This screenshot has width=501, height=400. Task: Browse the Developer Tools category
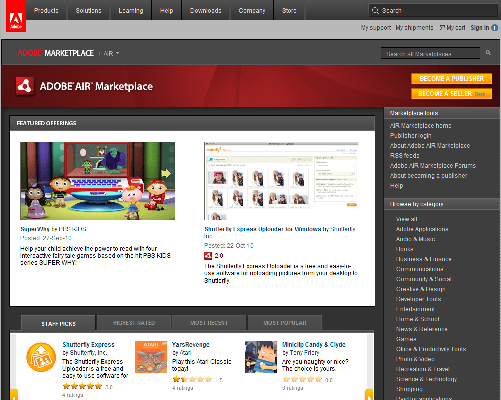[x=419, y=299]
